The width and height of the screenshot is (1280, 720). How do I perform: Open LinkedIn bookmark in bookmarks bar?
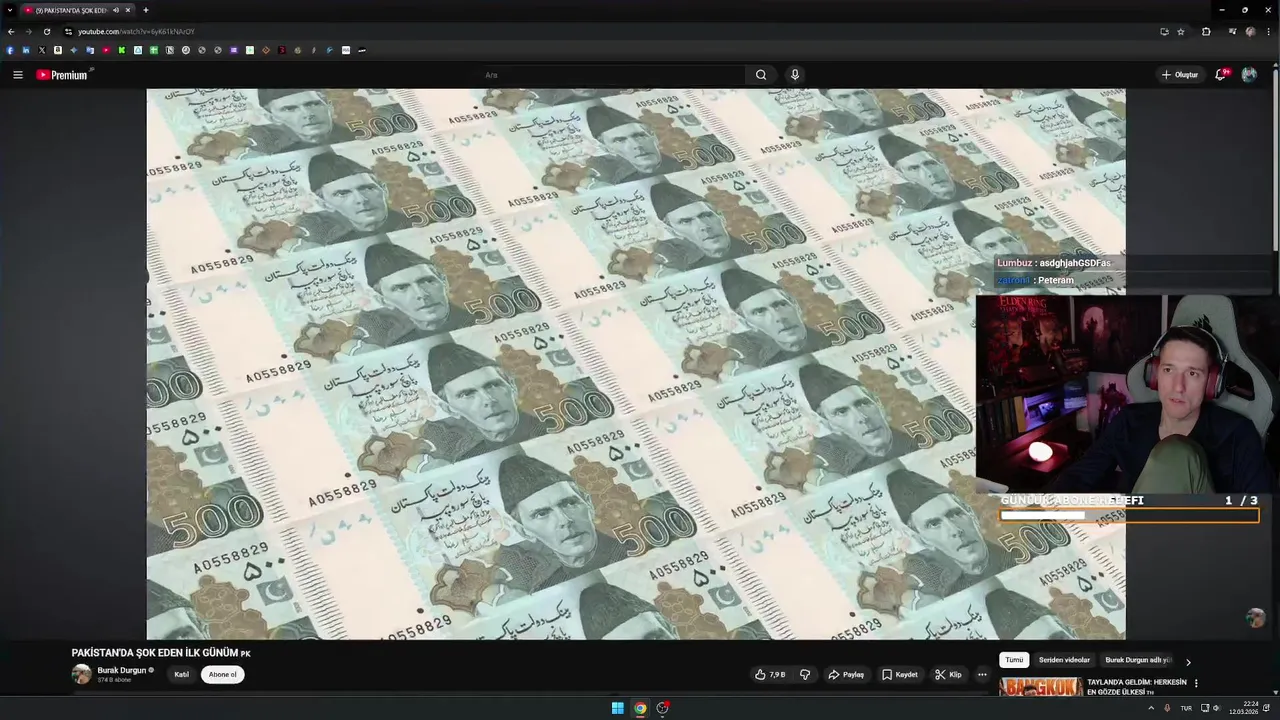click(26, 50)
